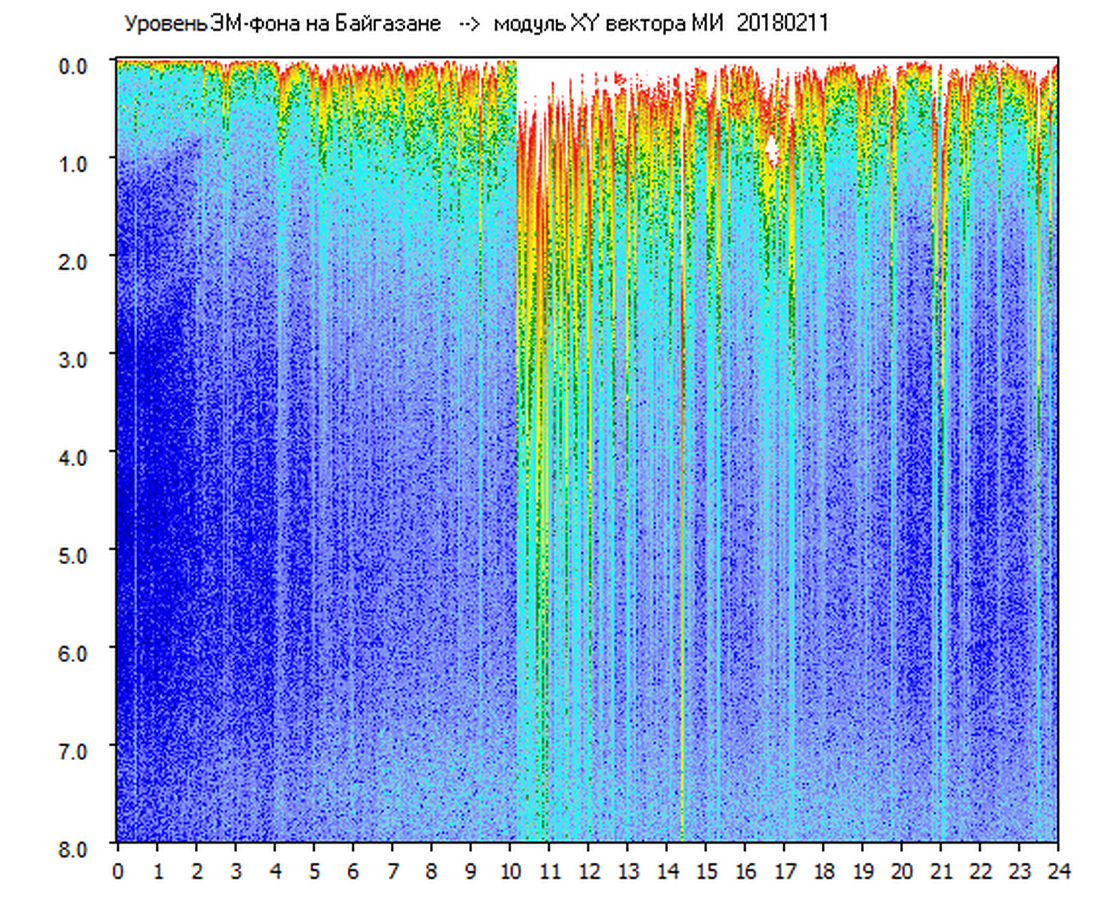Click the date 20180211 in the chart title

(x=782, y=24)
